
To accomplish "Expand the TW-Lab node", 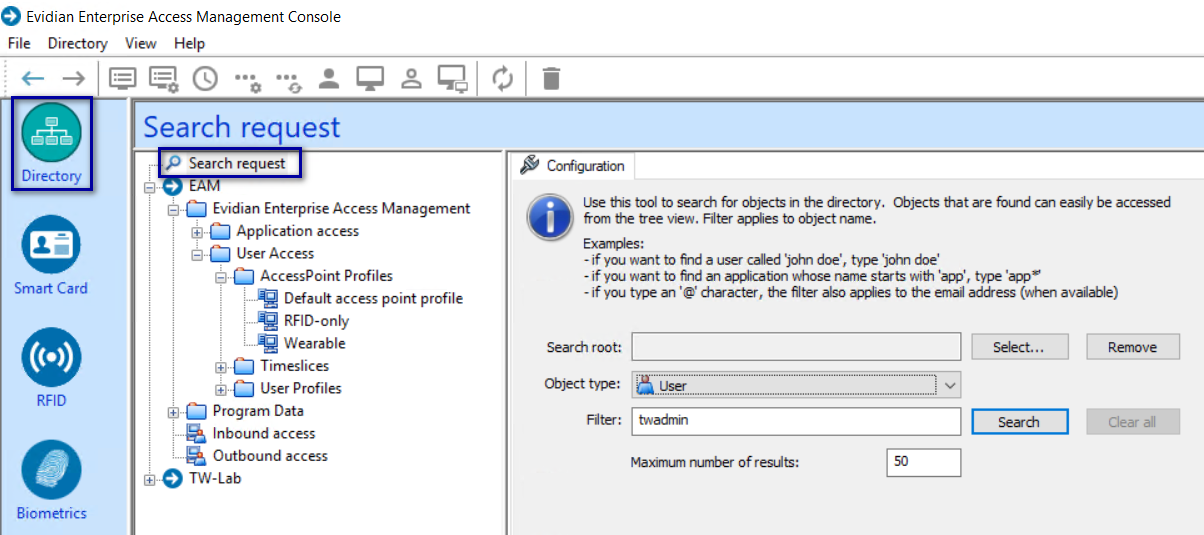I will tap(150, 478).
